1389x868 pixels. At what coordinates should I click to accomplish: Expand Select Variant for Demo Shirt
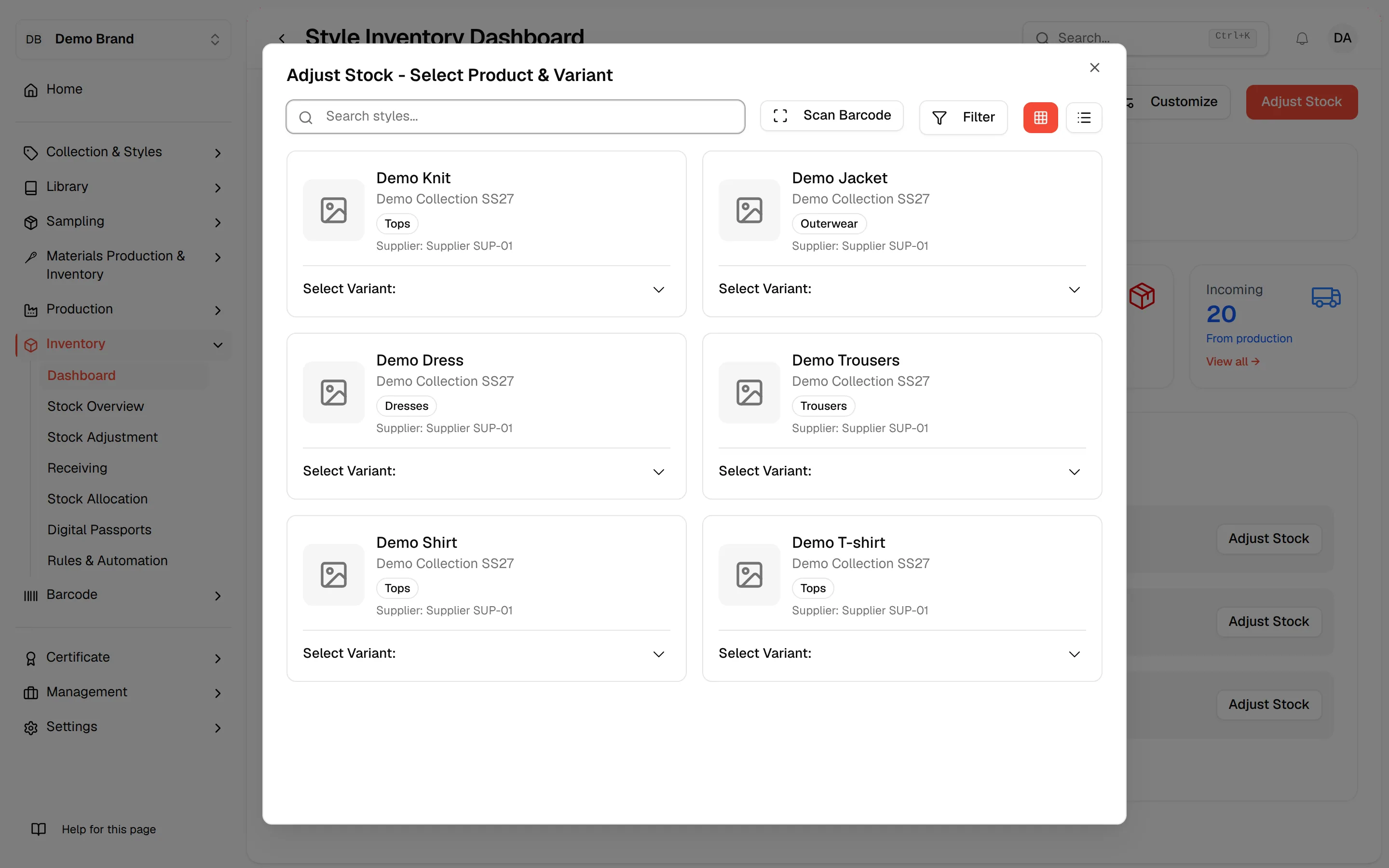tap(486, 653)
